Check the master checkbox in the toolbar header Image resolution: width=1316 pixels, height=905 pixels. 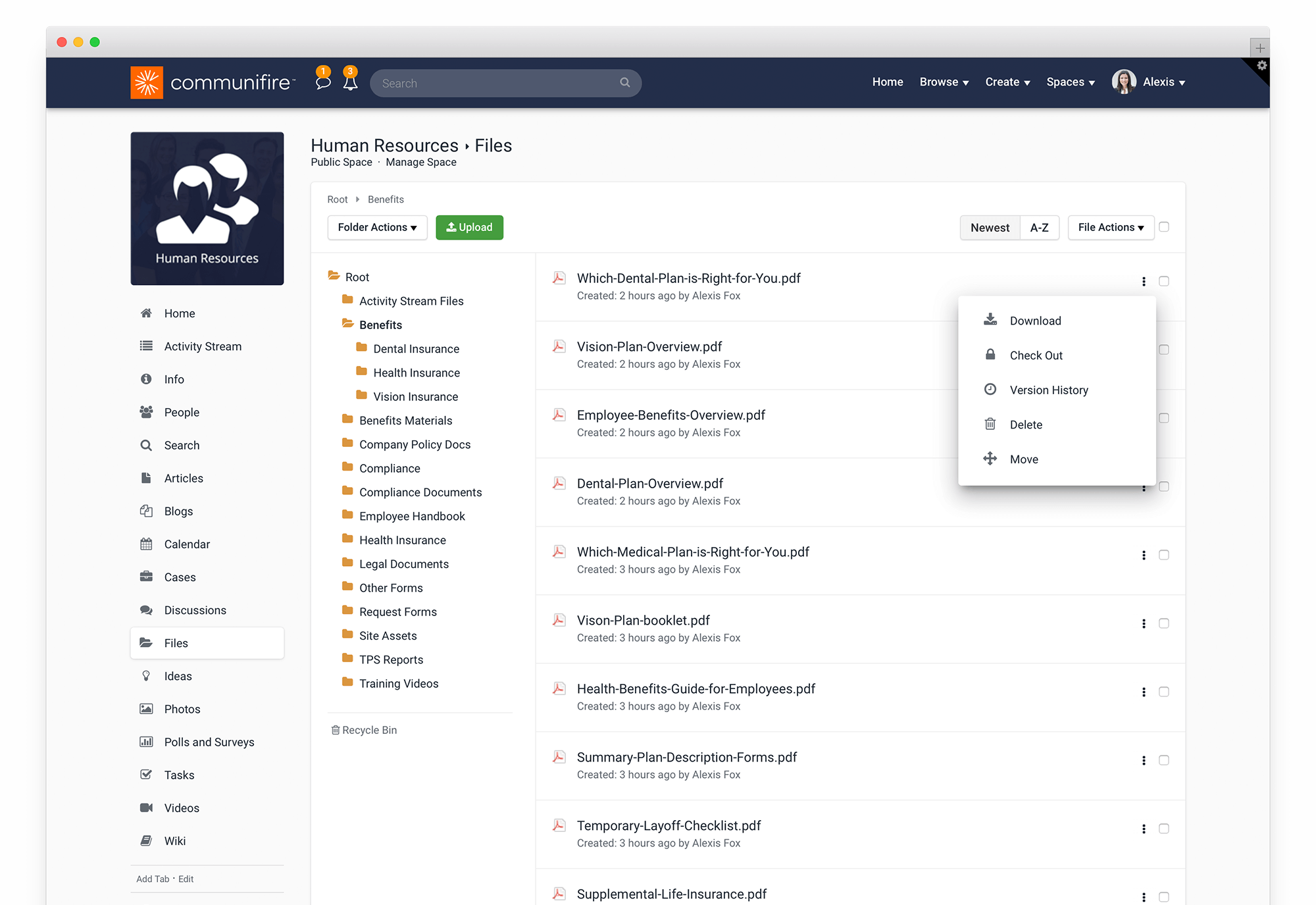click(x=1166, y=227)
